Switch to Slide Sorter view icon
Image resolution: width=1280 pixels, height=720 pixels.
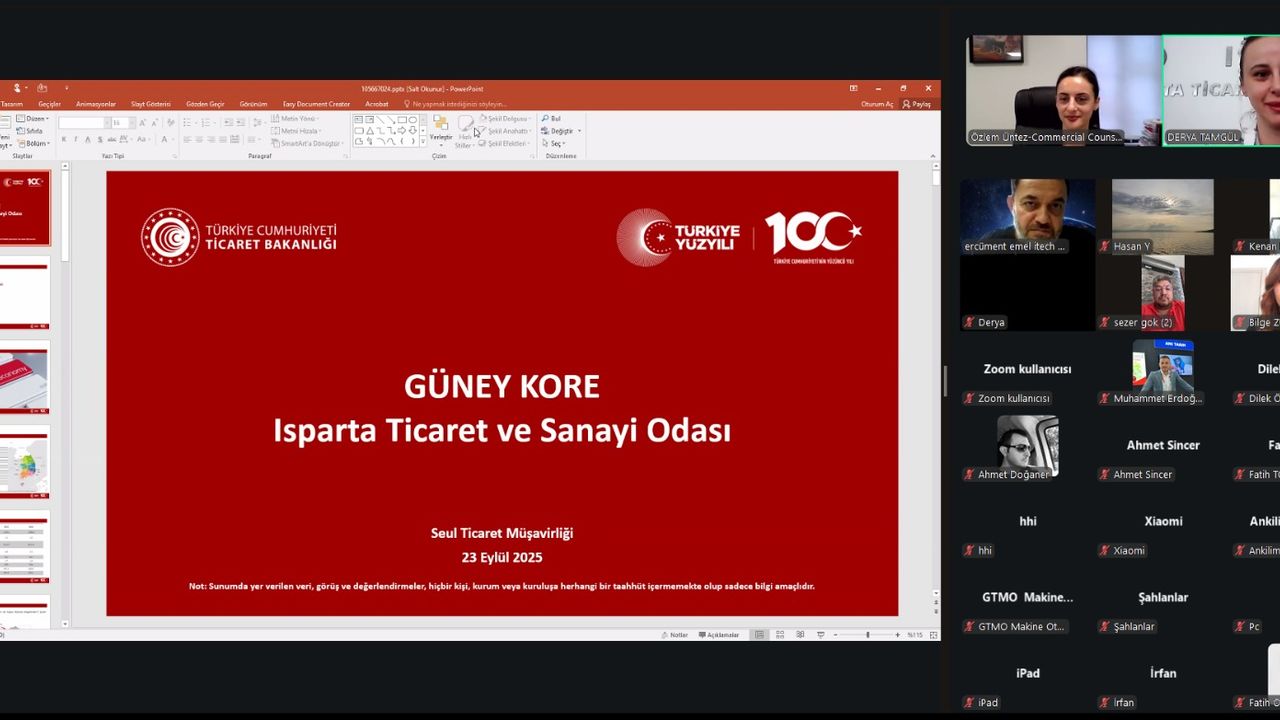[780, 635]
